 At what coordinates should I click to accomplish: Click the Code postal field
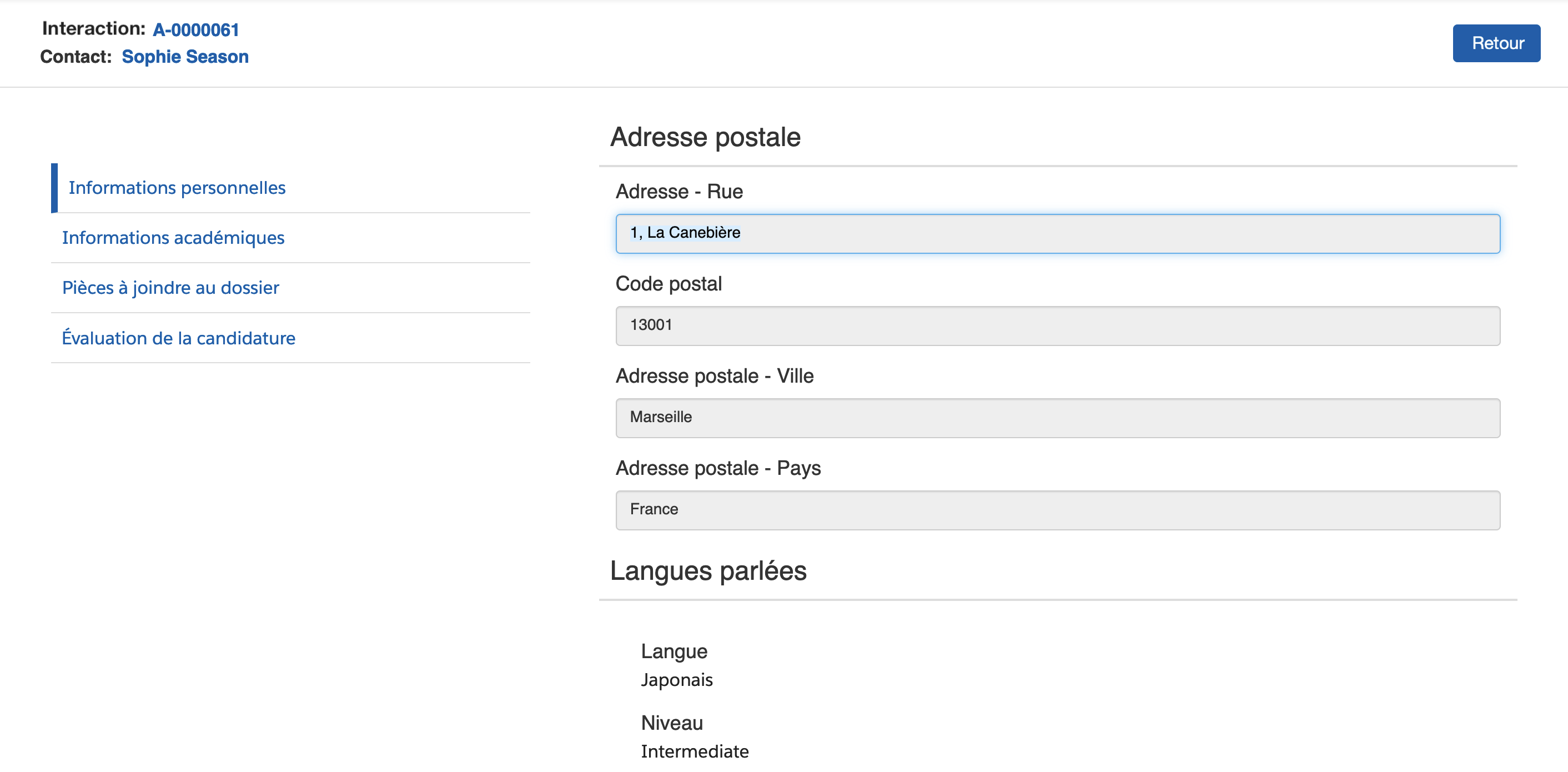[x=1057, y=325]
